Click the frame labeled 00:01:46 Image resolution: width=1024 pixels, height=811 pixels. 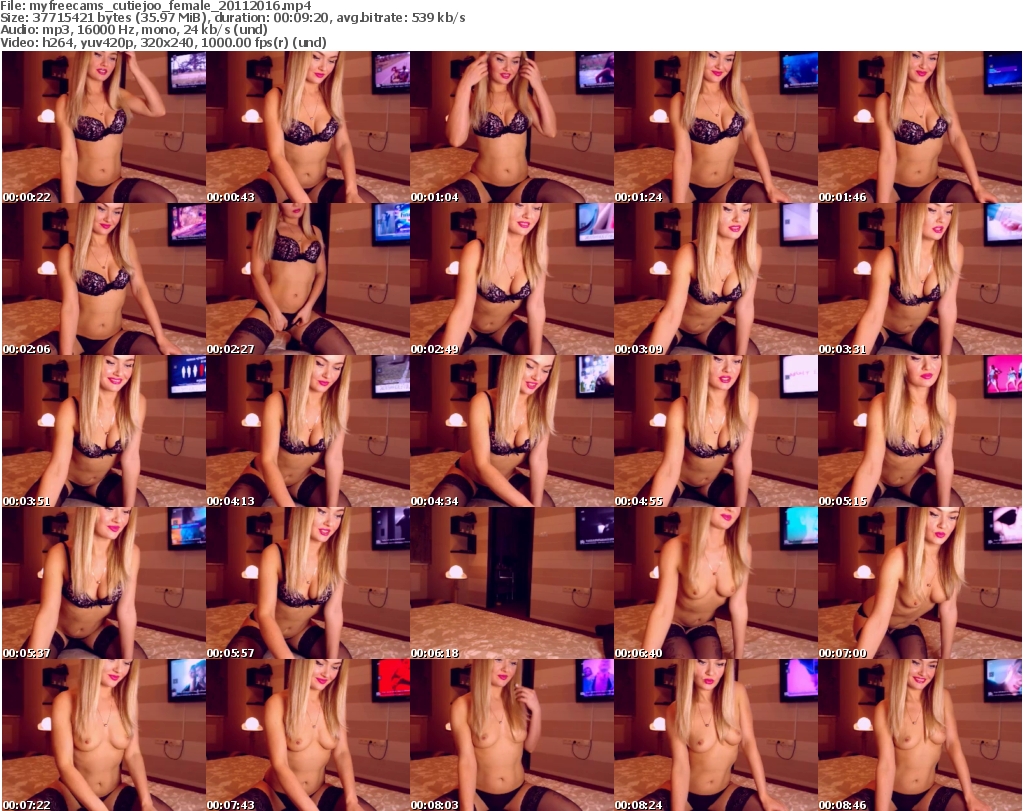point(919,127)
